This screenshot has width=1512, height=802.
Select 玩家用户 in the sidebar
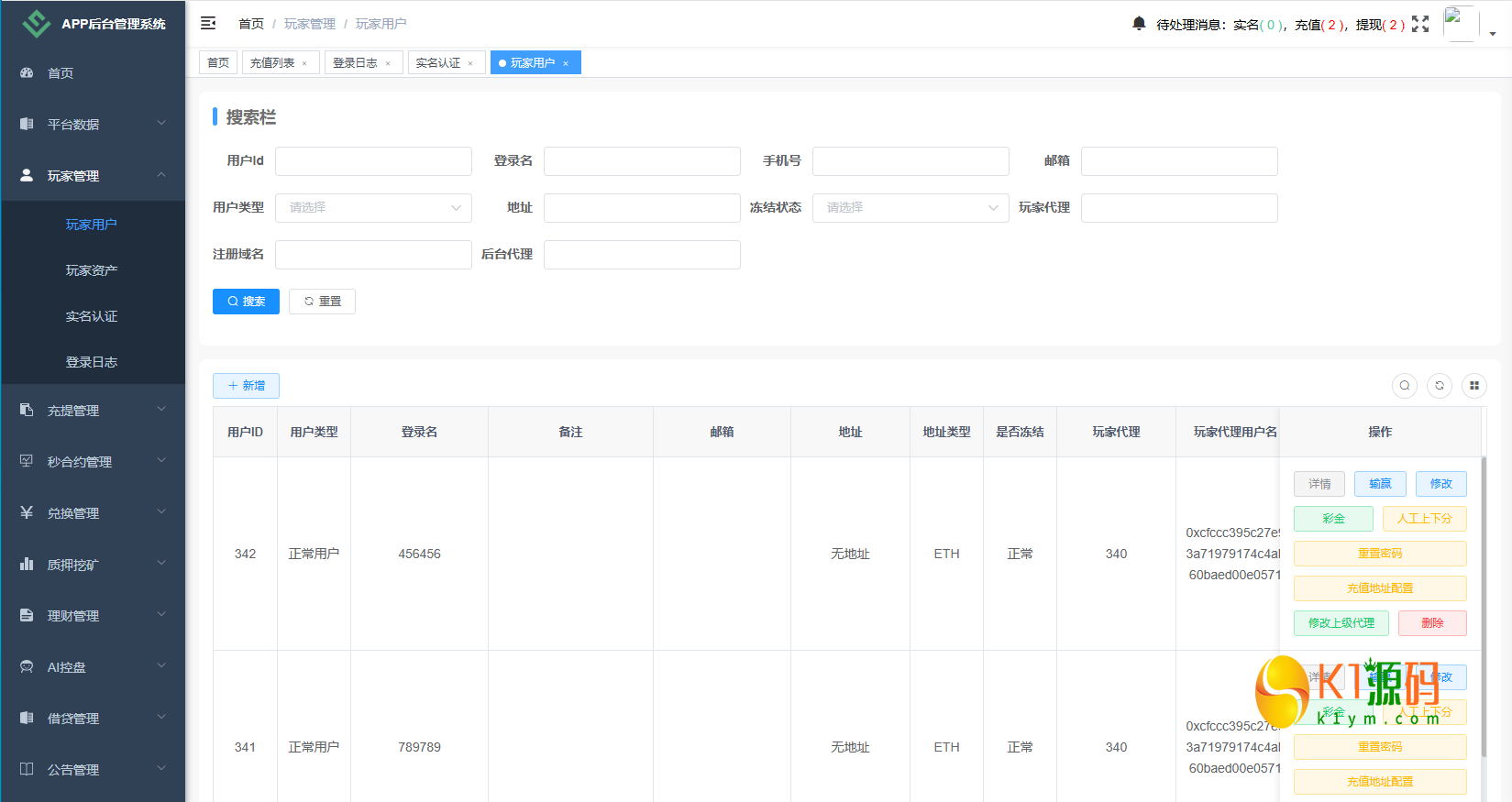click(93, 225)
